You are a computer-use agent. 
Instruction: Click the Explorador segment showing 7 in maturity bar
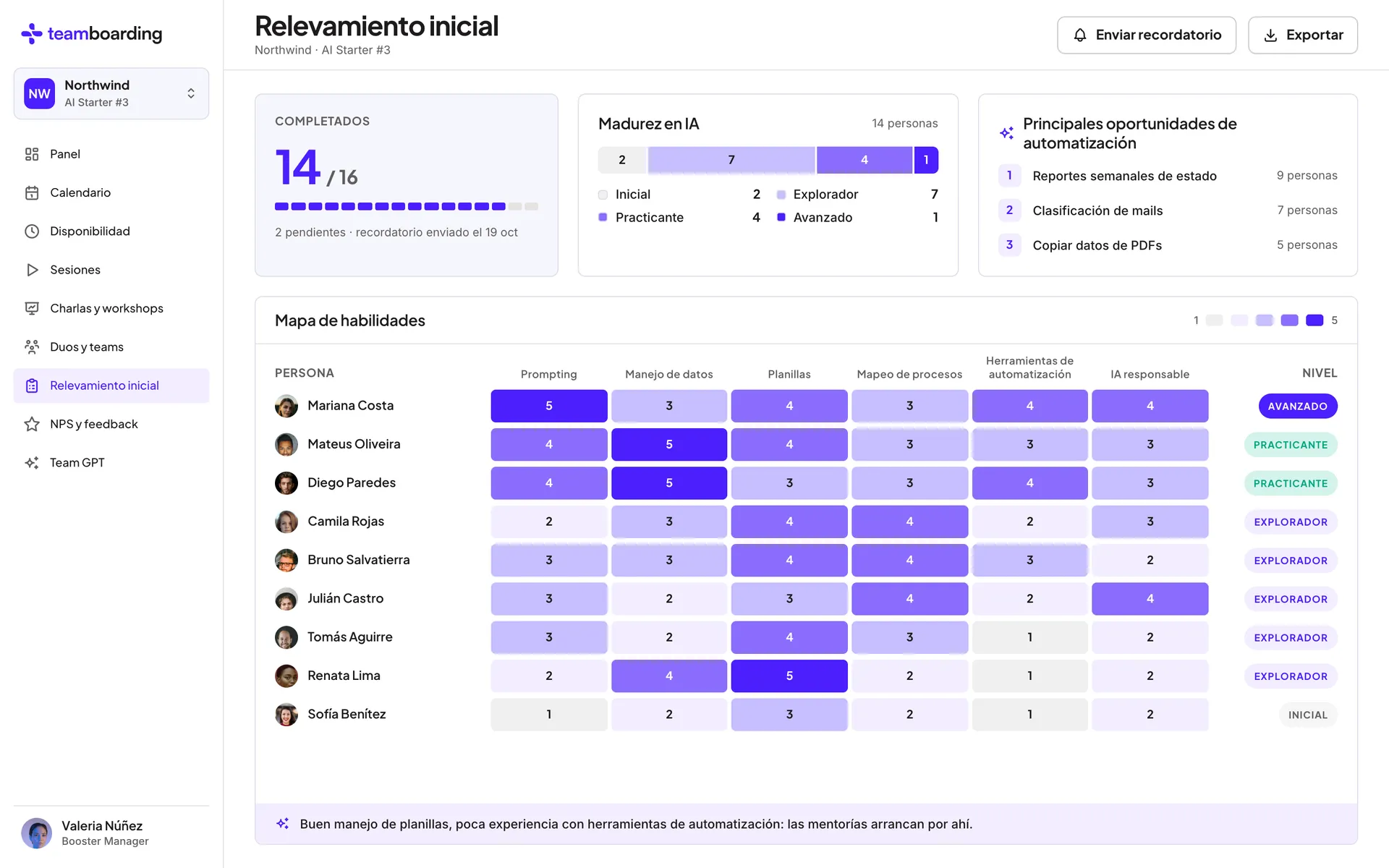pyautogui.click(x=731, y=160)
